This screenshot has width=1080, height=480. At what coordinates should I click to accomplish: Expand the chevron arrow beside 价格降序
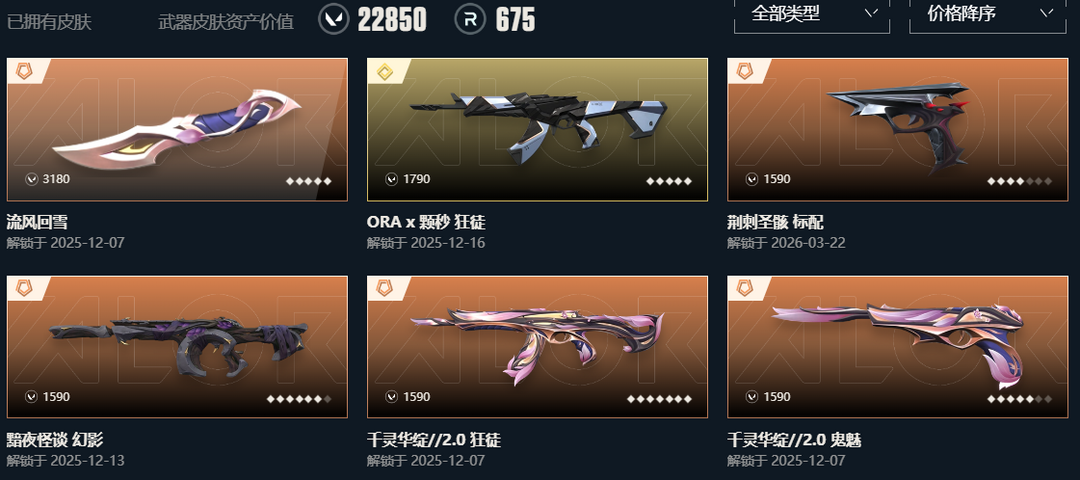tap(1047, 13)
